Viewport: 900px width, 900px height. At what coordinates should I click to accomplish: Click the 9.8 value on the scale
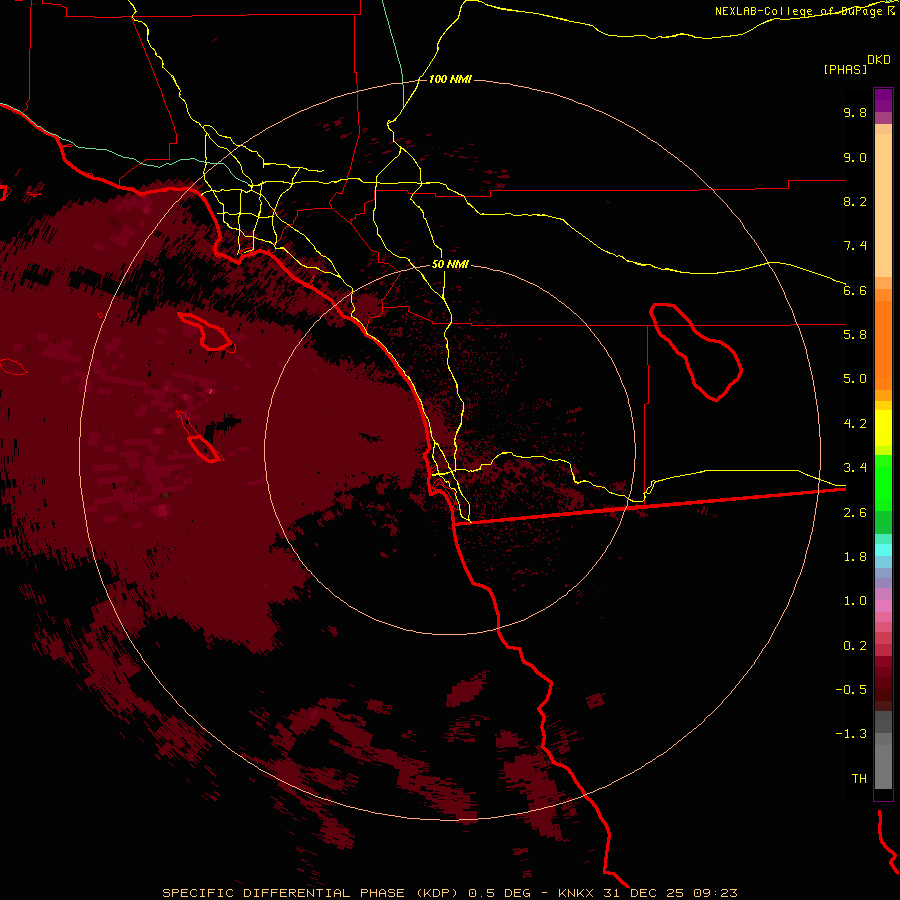[855, 112]
